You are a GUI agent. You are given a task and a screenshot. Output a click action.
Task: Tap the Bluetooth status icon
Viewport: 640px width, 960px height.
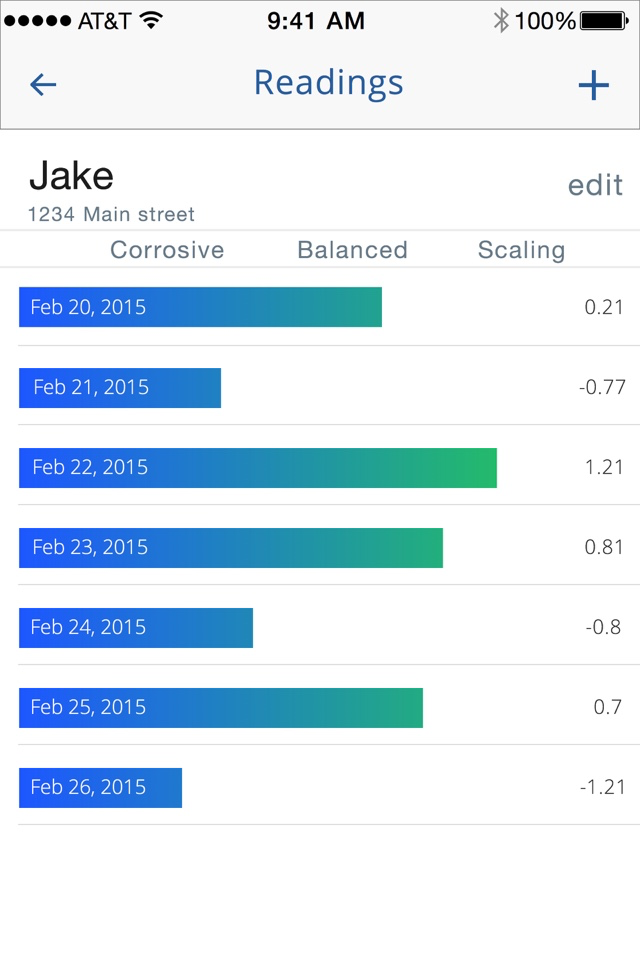point(501,20)
